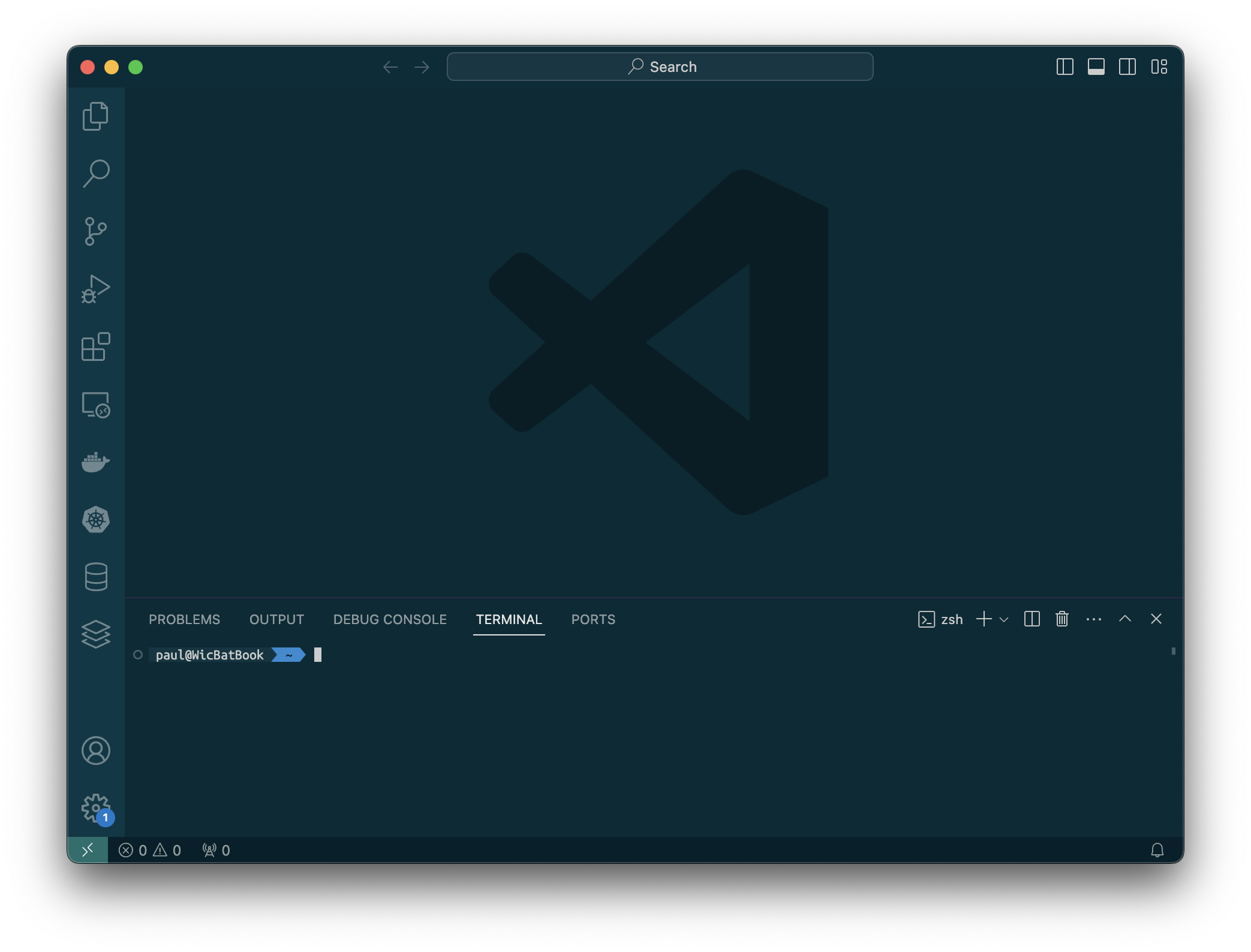Switch to the PORTS tab
The height and width of the screenshot is (952, 1251).
593,619
